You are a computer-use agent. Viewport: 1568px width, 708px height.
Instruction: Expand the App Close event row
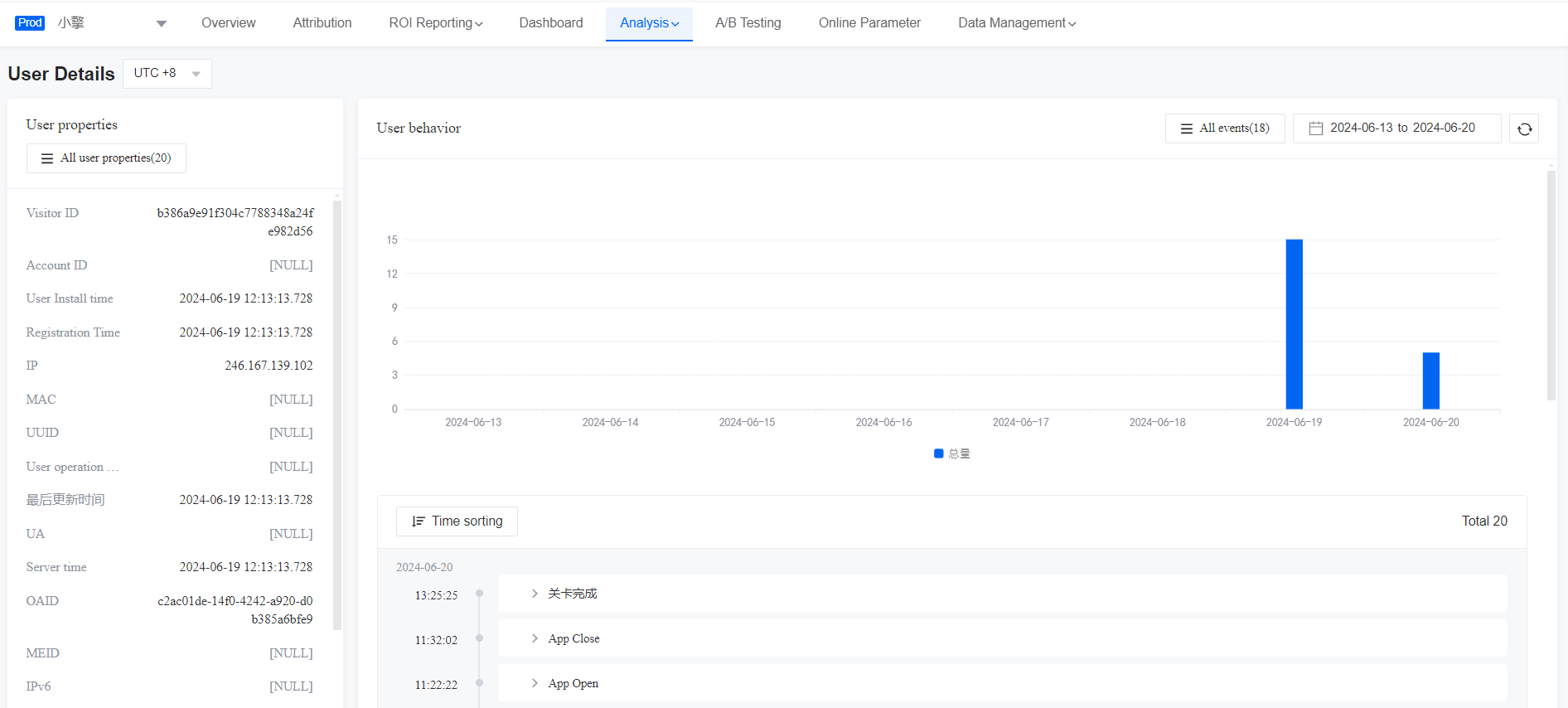535,638
